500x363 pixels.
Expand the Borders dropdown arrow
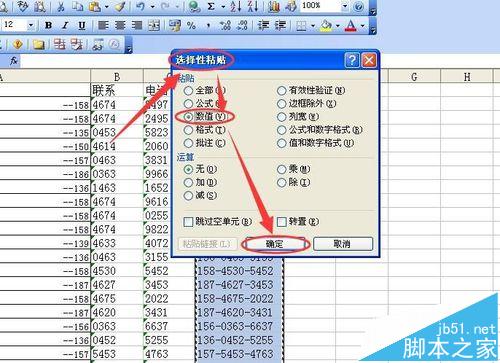[313, 25]
